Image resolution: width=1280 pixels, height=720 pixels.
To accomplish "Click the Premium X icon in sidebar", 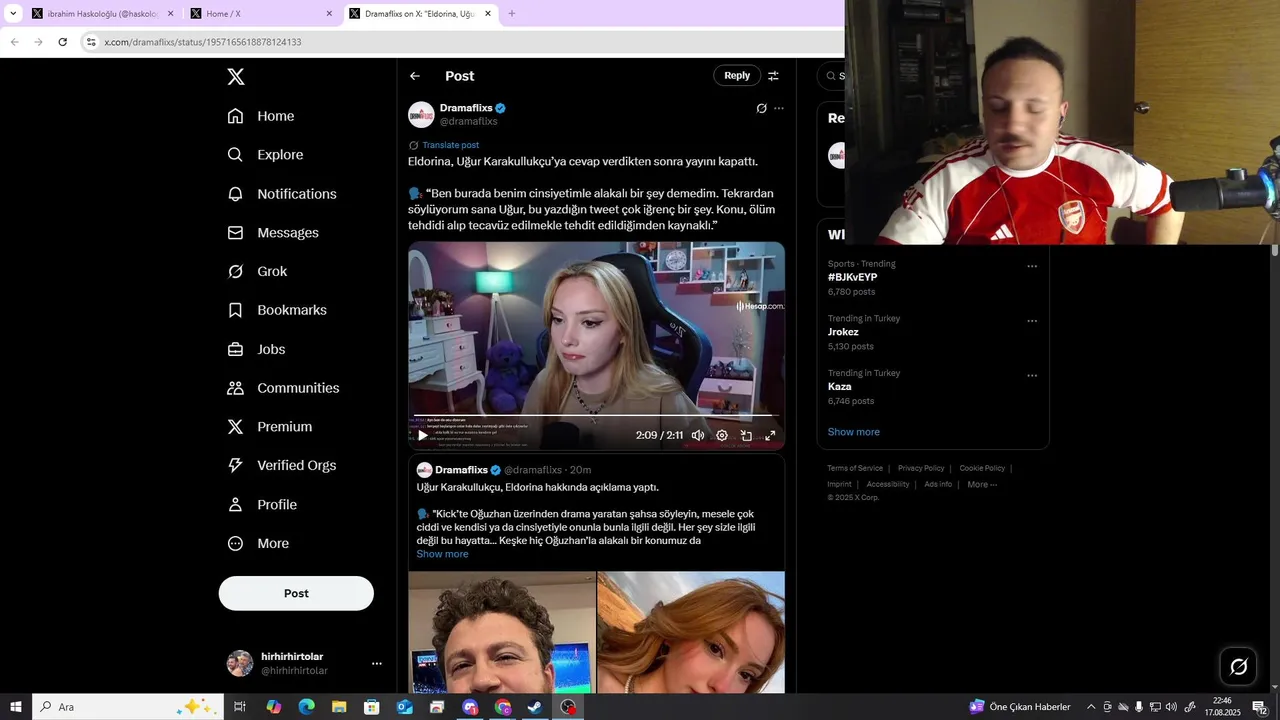I will (x=235, y=427).
